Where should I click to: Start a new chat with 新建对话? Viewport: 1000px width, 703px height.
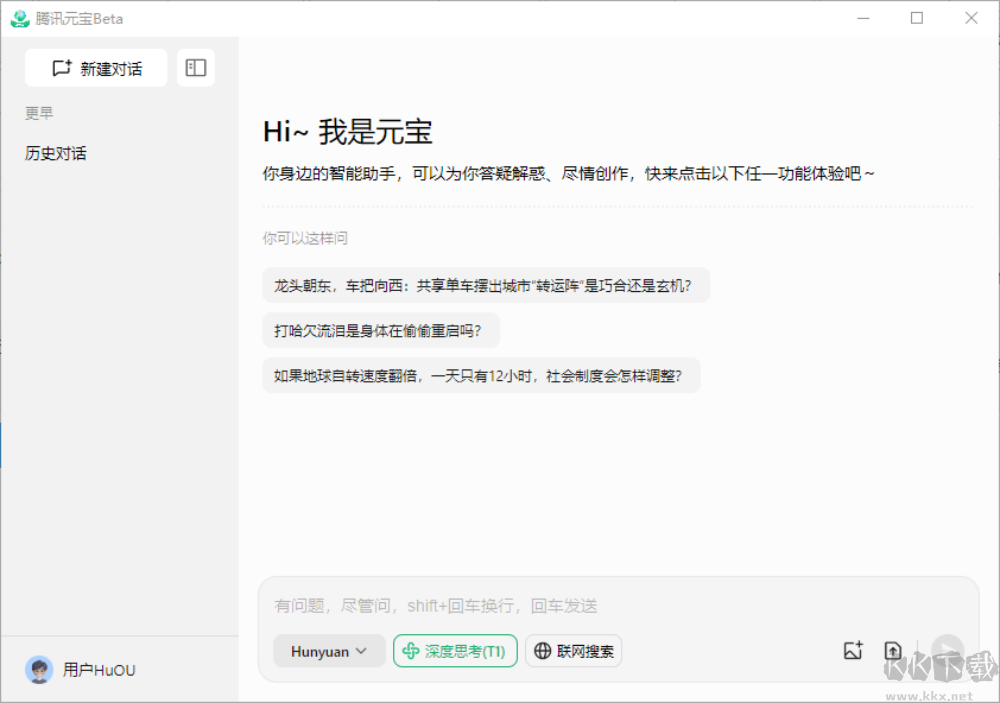(96, 68)
